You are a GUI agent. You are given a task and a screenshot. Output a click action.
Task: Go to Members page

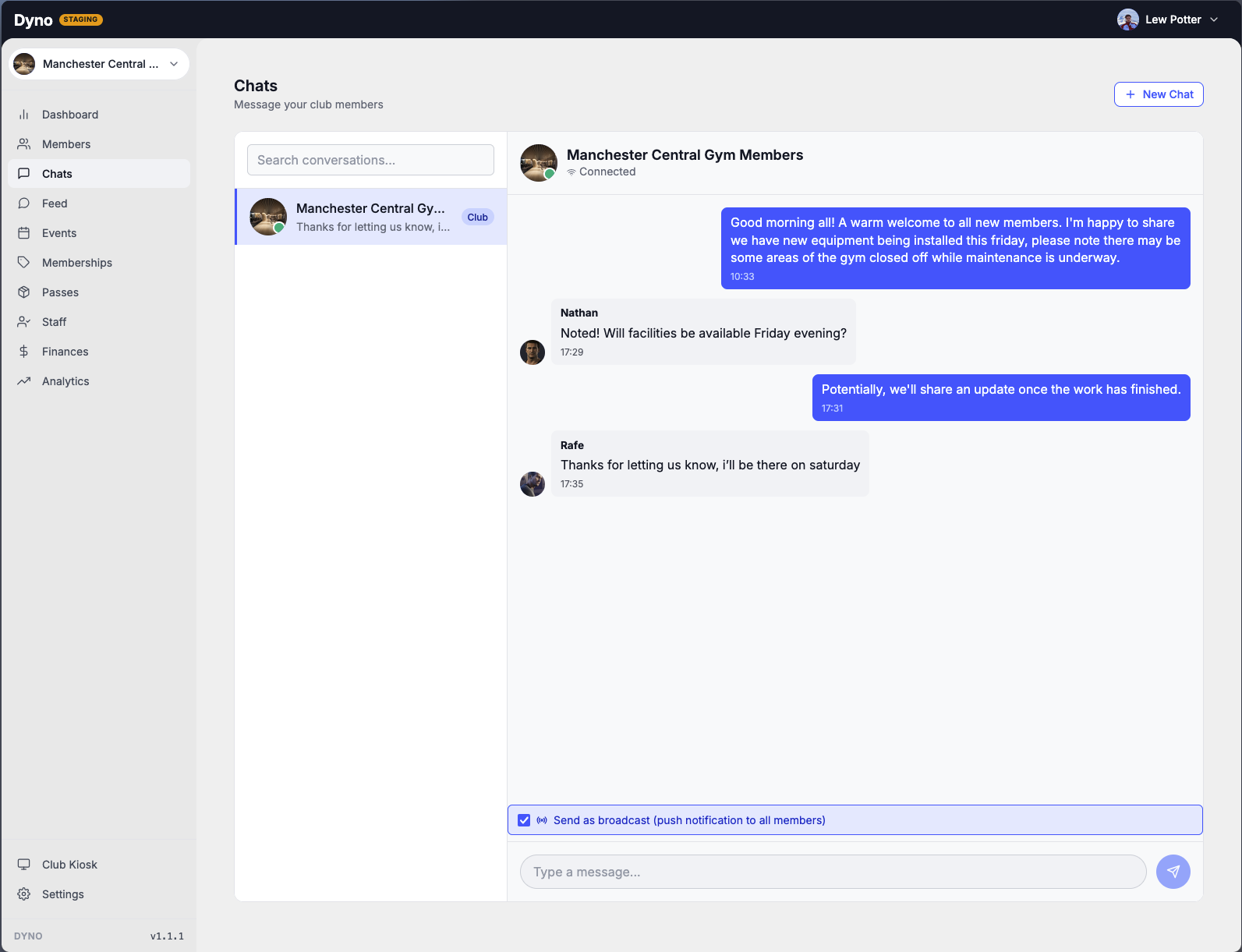99,144
